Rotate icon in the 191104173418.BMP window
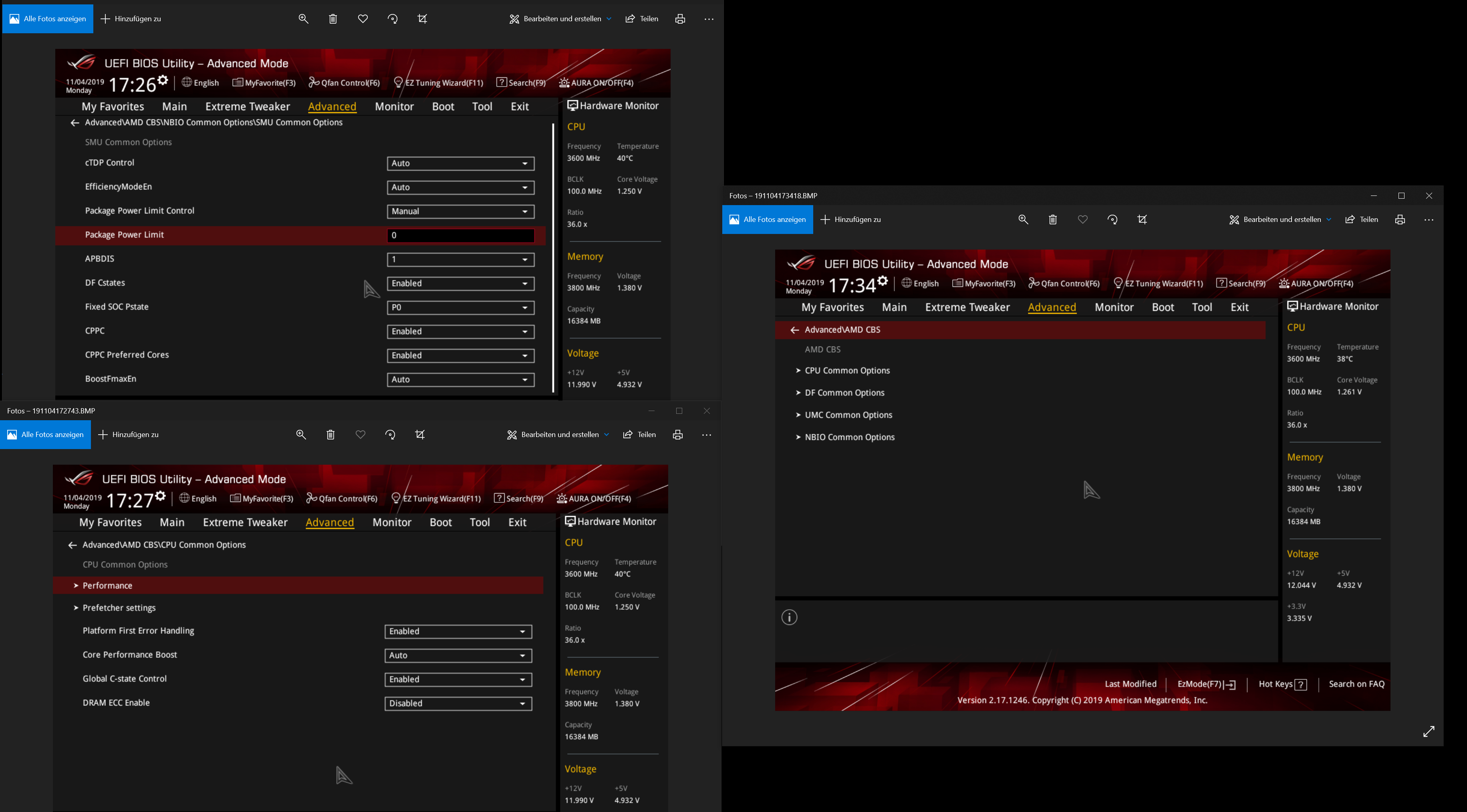This screenshot has height=812, width=1467. tap(1112, 219)
